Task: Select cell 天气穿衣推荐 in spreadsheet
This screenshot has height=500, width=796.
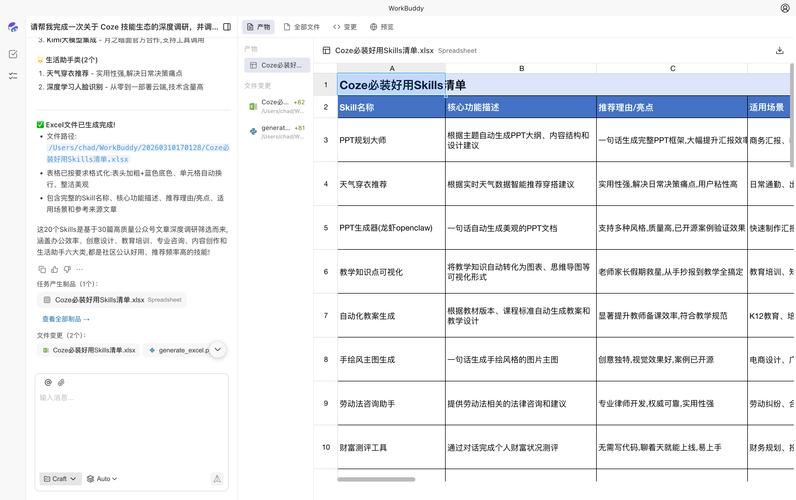Action: [391, 184]
